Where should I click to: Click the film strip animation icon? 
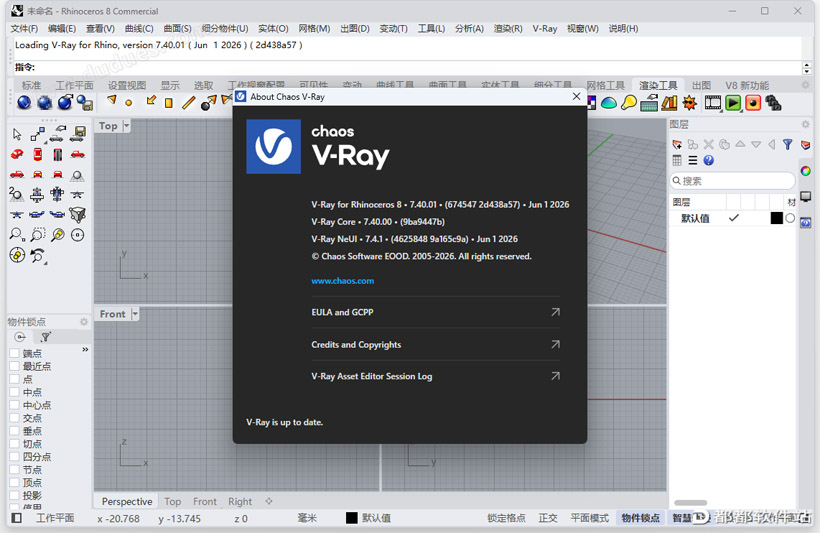(x=712, y=103)
